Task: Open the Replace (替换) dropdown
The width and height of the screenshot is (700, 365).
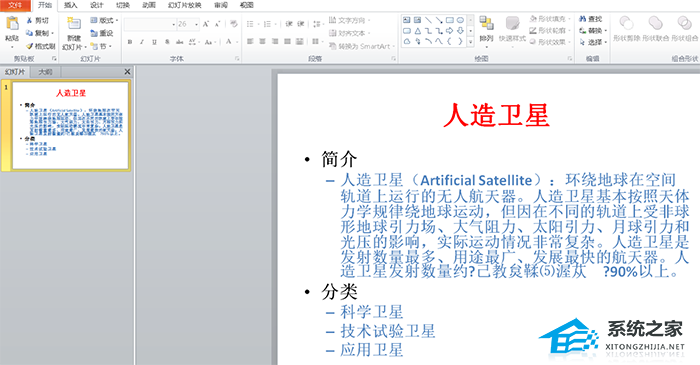Action: pos(593,31)
